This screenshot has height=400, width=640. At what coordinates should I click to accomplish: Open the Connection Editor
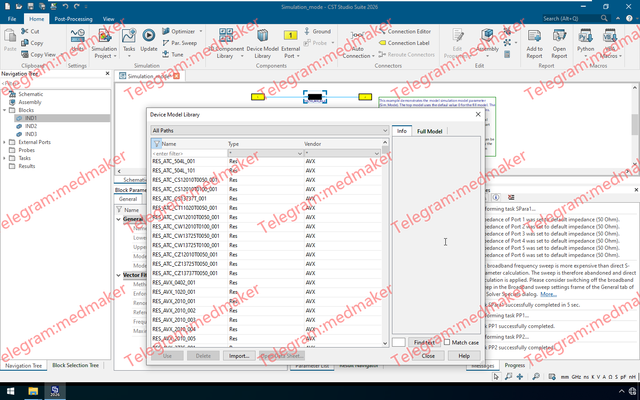pos(405,31)
